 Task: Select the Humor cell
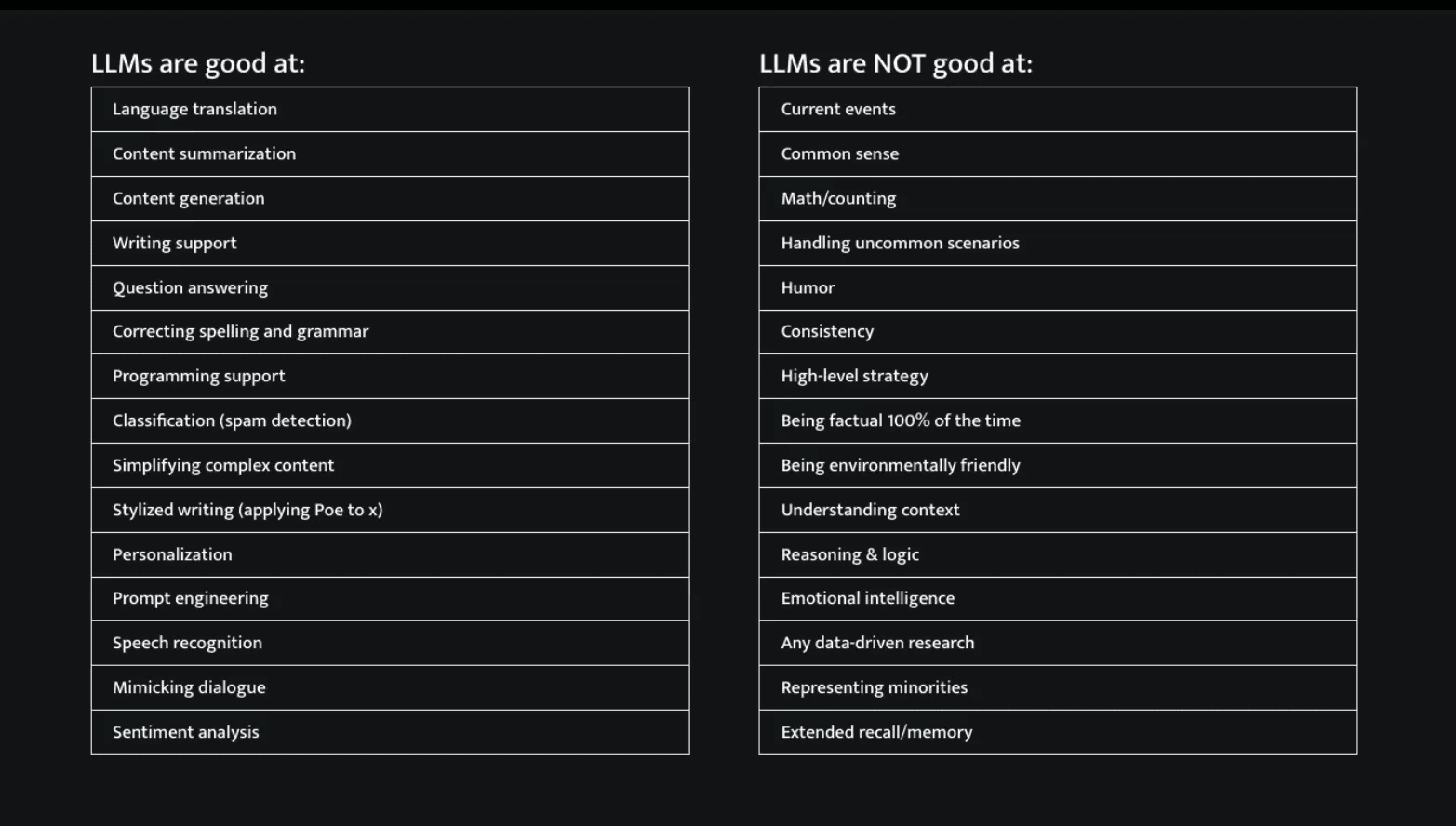[808, 287]
